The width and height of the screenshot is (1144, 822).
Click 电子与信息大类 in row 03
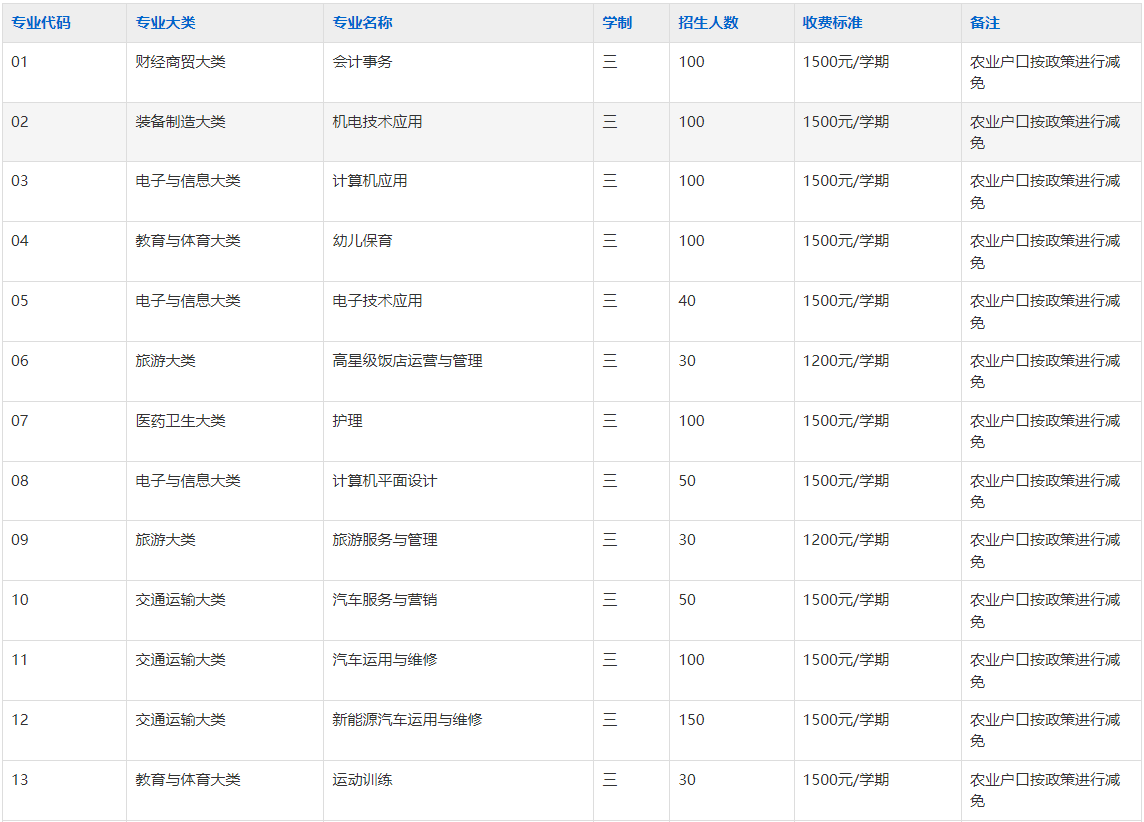(x=188, y=181)
